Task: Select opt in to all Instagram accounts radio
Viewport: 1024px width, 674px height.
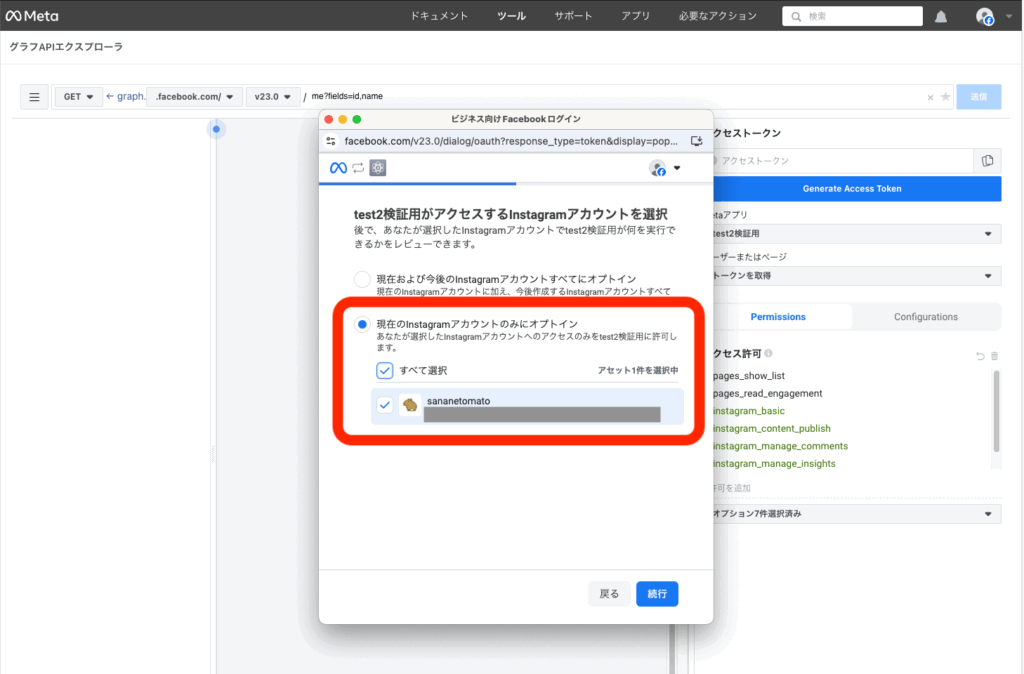Action: pos(362,280)
